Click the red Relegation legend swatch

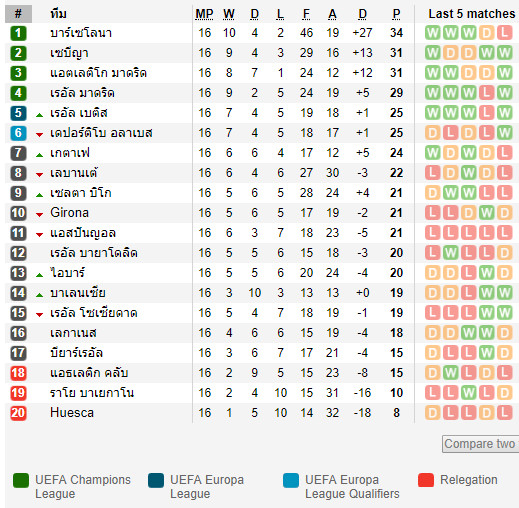click(x=426, y=480)
